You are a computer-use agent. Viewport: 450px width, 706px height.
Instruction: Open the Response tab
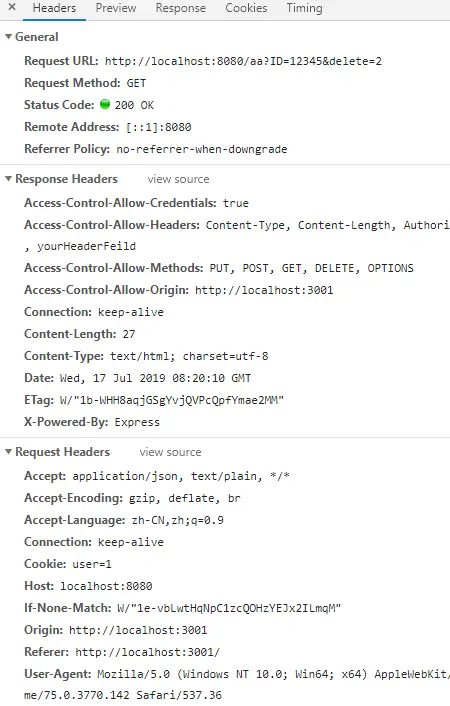[181, 8]
